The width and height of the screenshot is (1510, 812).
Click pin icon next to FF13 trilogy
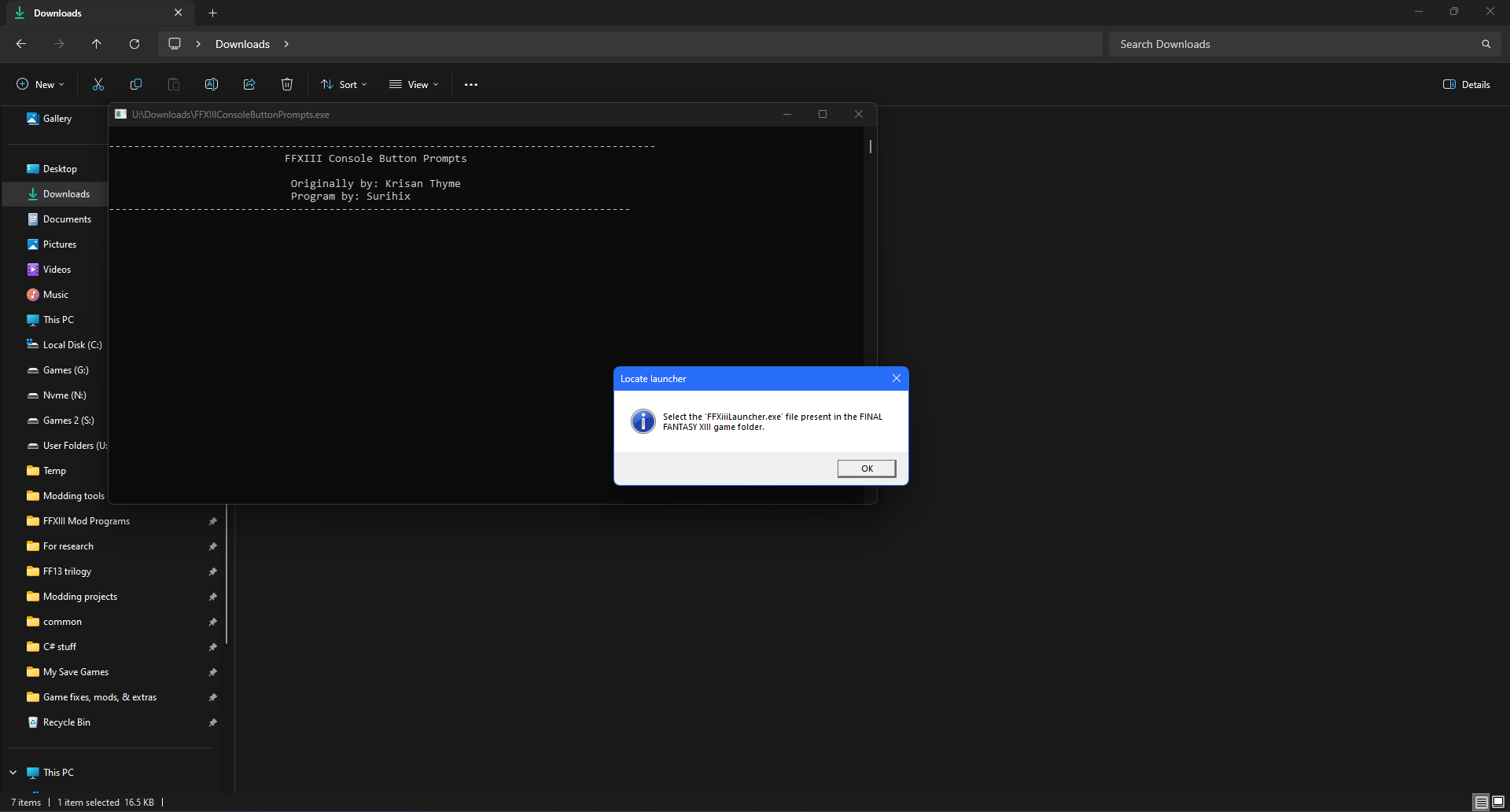(x=212, y=571)
